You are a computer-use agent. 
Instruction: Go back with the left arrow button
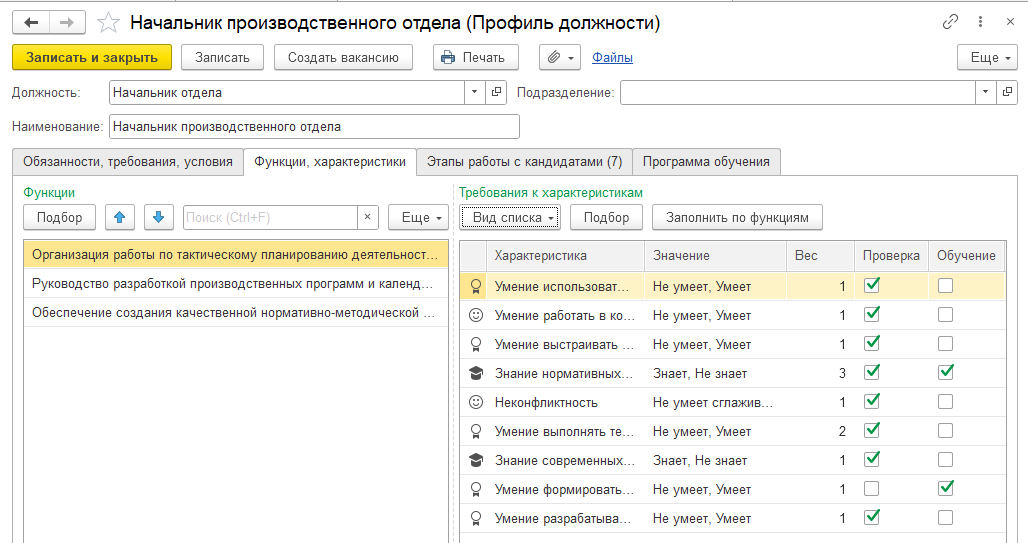31,23
